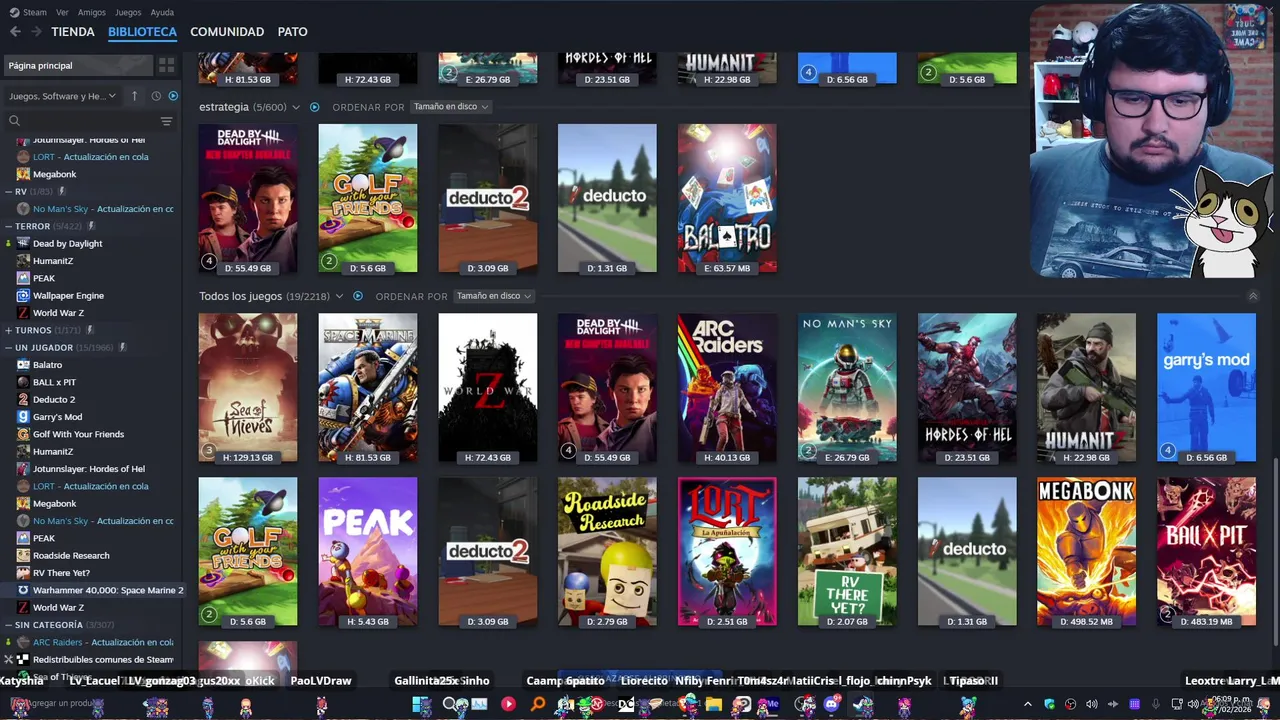Click the lightning icon beside RV collection

[61, 191]
